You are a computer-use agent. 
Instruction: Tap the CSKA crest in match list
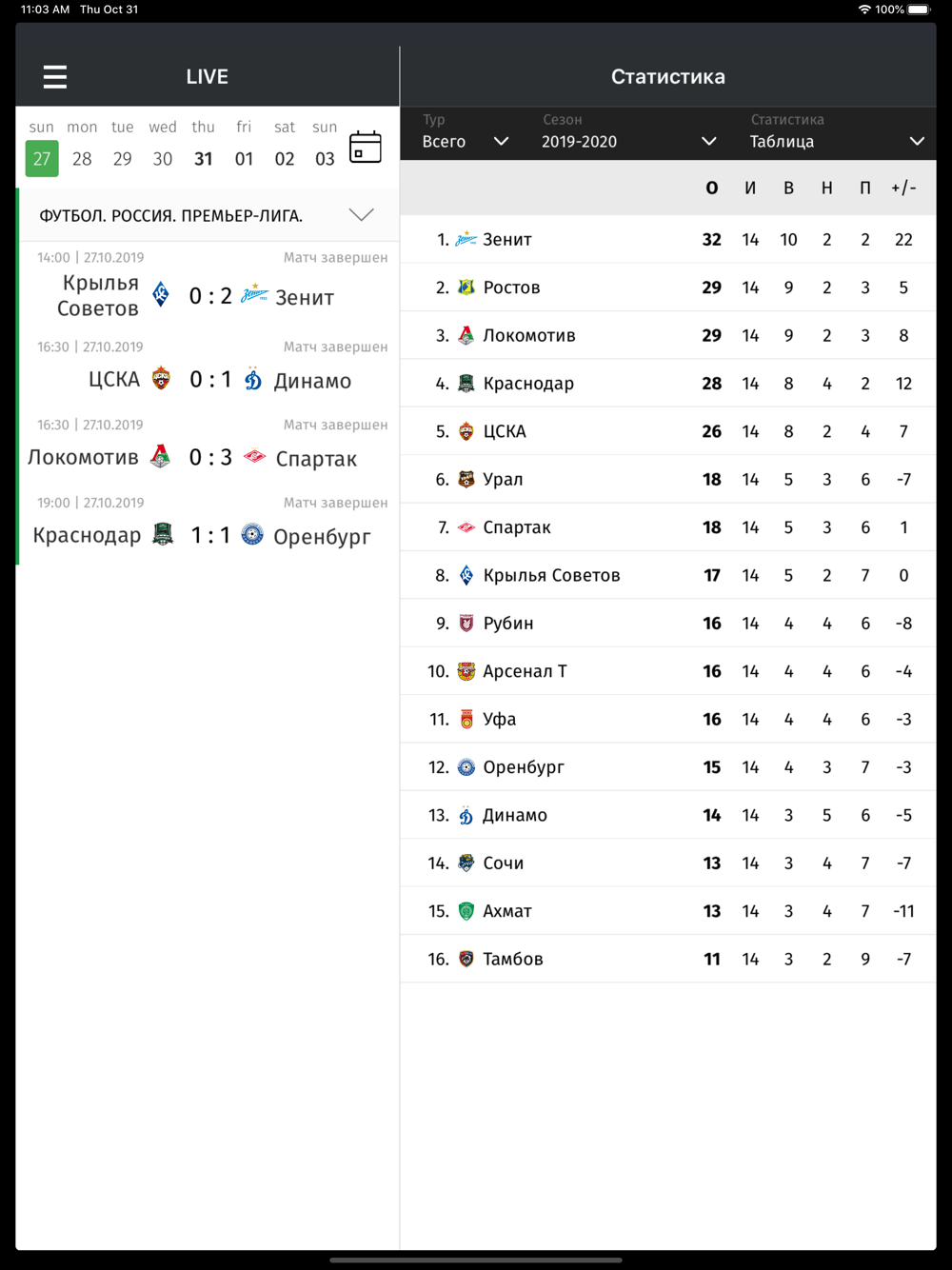point(162,379)
